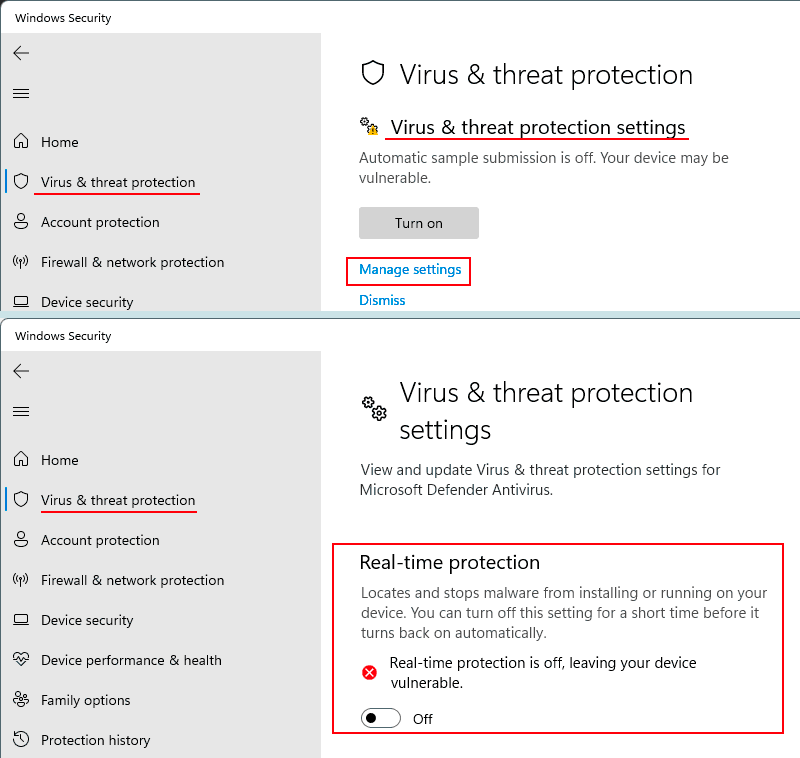This screenshot has height=758, width=800.
Task: Open the hamburger menu in the upper window
Action: (21, 93)
